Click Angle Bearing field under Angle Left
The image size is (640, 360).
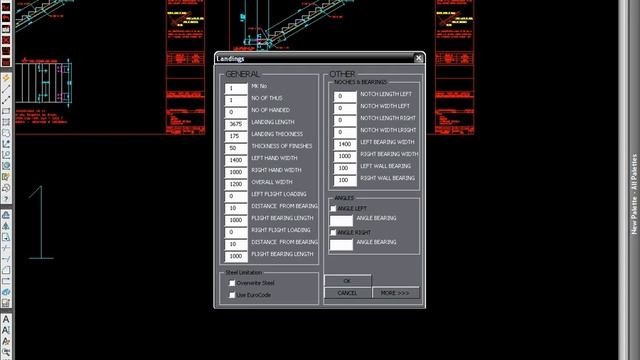click(341, 221)
